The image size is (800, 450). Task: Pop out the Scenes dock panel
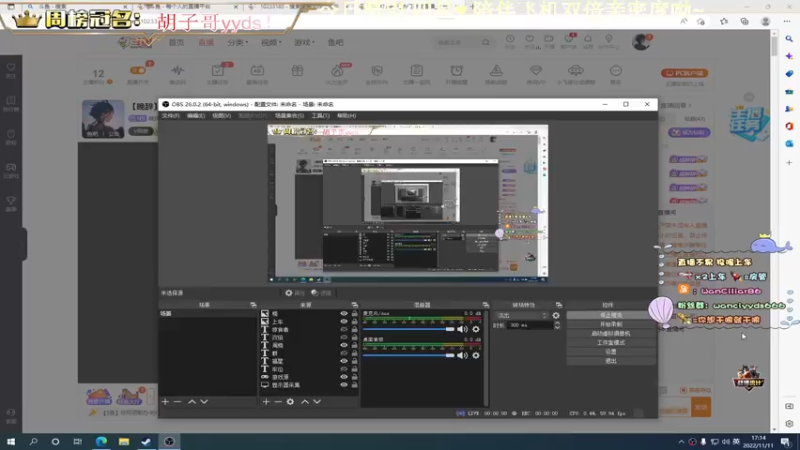(253, 305)
